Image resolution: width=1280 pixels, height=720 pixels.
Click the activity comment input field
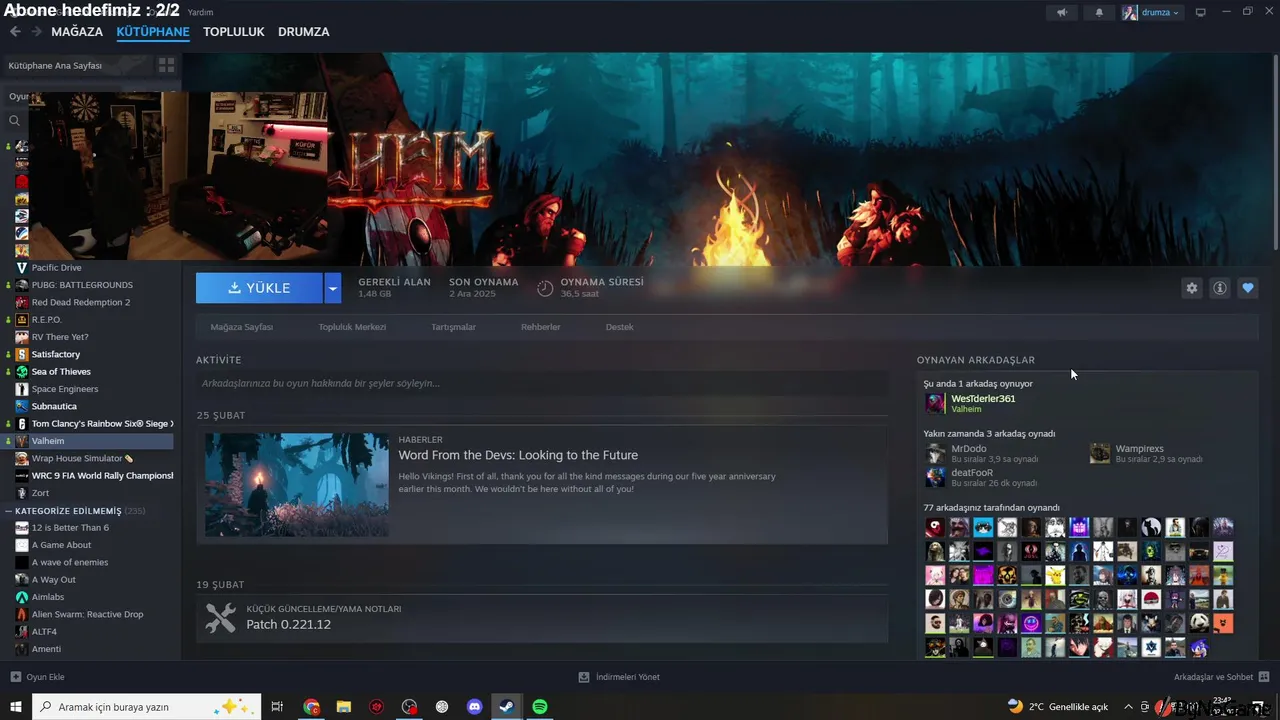tap(542, 383)
